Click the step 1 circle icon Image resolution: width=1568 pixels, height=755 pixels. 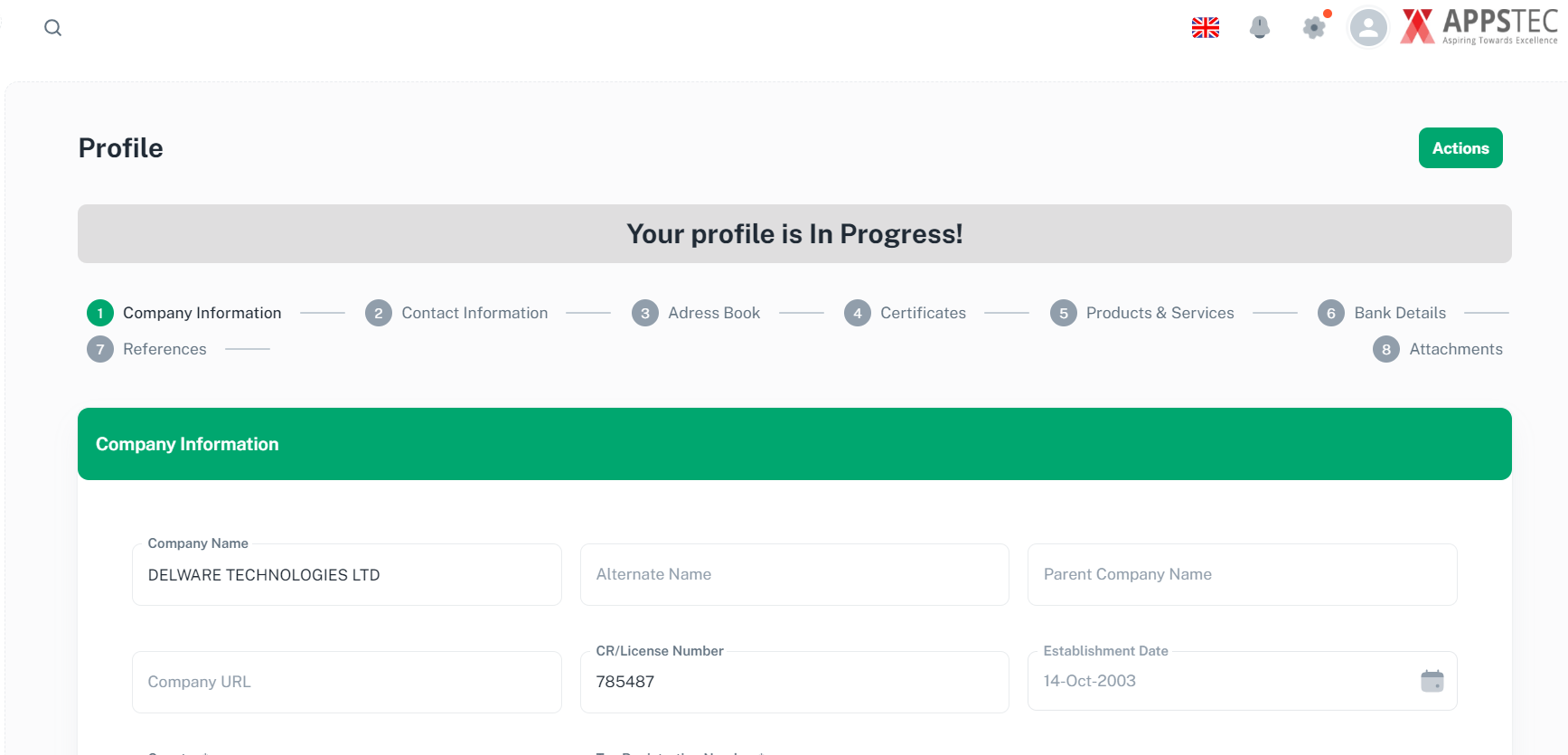pos(100,313)
